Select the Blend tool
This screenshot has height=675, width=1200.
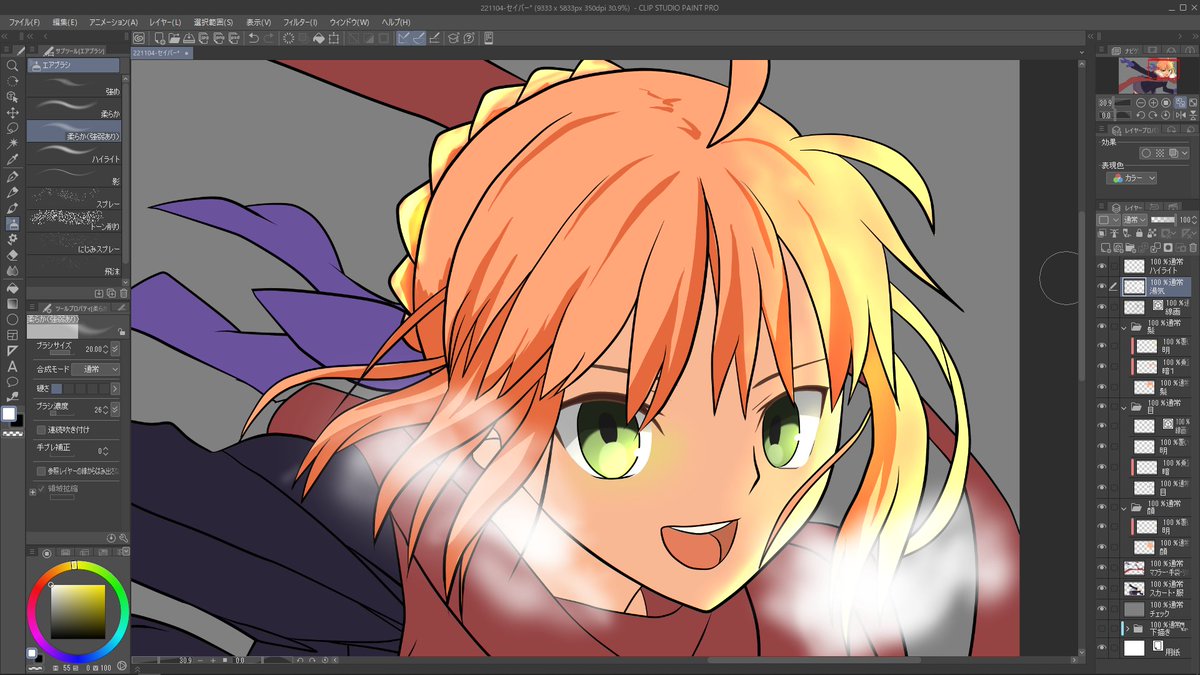coord(13,271)
